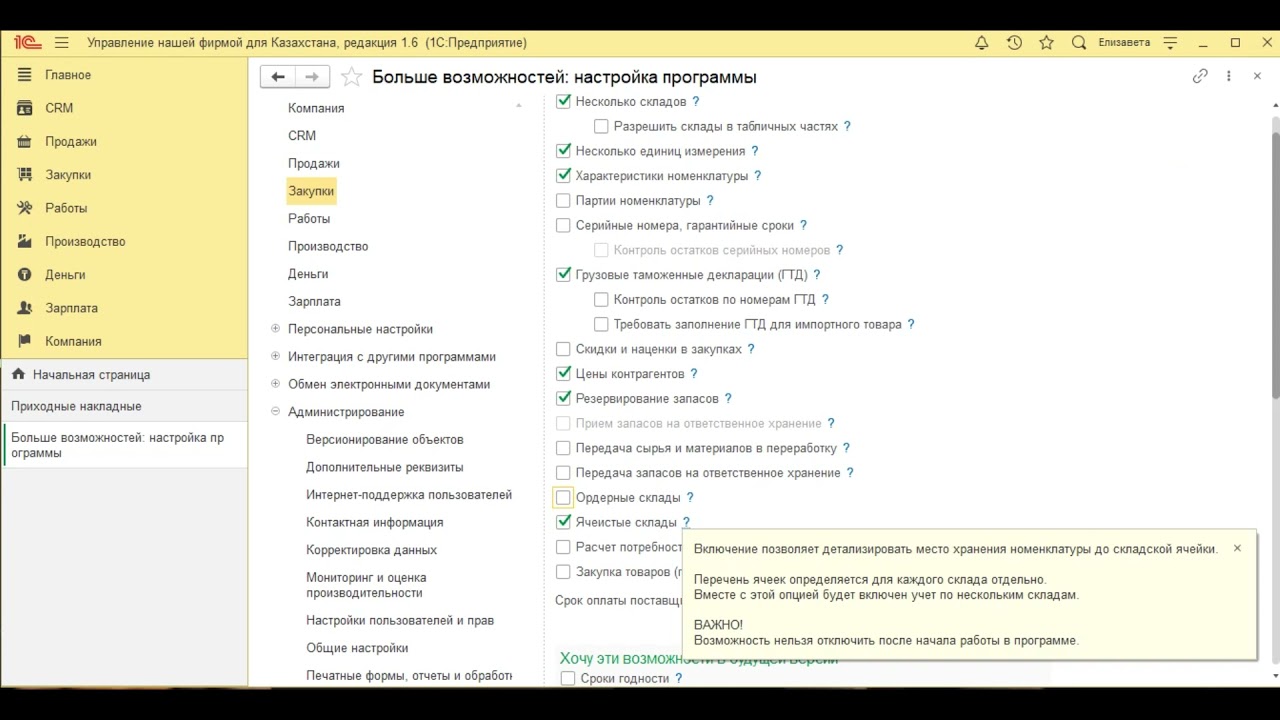Click the vertical scrollbar of settings page

[1275, 263]
